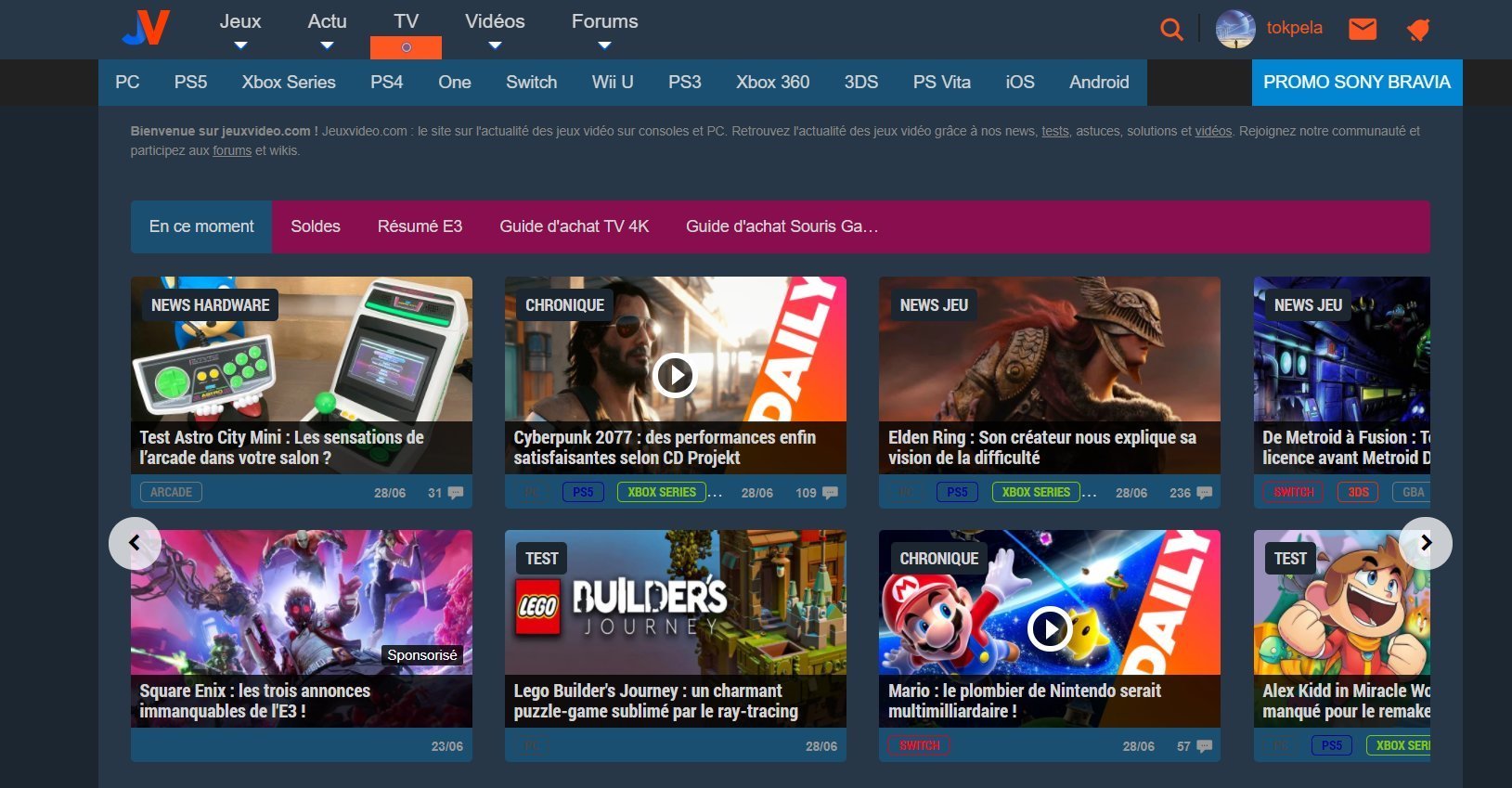The image size is (1512, 788).
Task: Open comments icon on Mario card
Action: 1204,746
